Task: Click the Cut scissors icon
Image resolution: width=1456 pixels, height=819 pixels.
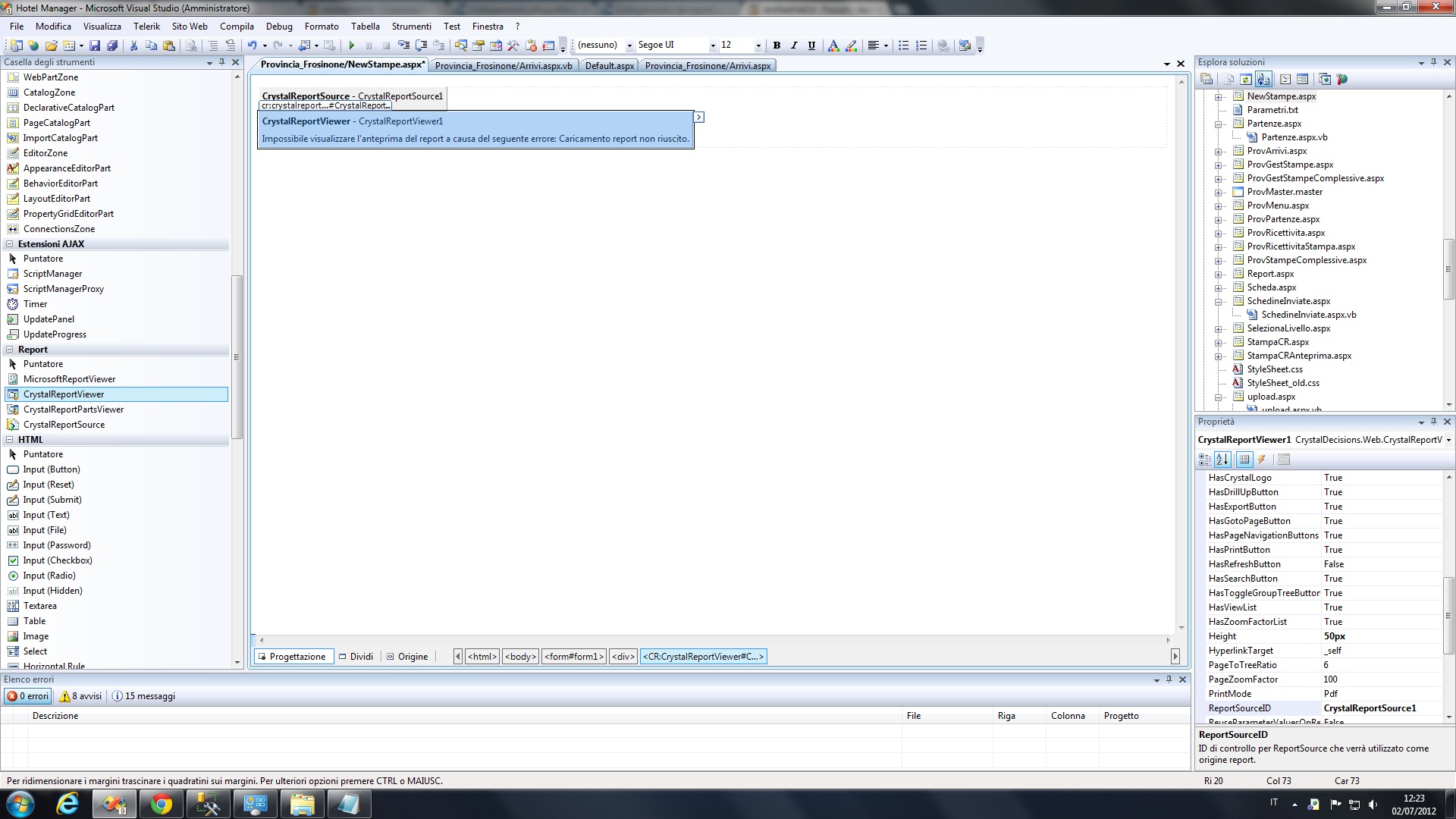Action: (x=133, y=45)
